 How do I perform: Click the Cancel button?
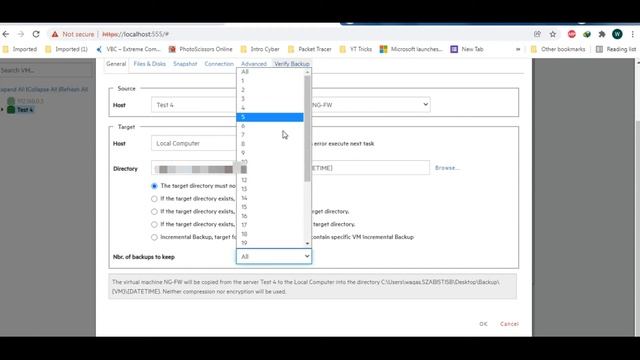click(509, 324)
